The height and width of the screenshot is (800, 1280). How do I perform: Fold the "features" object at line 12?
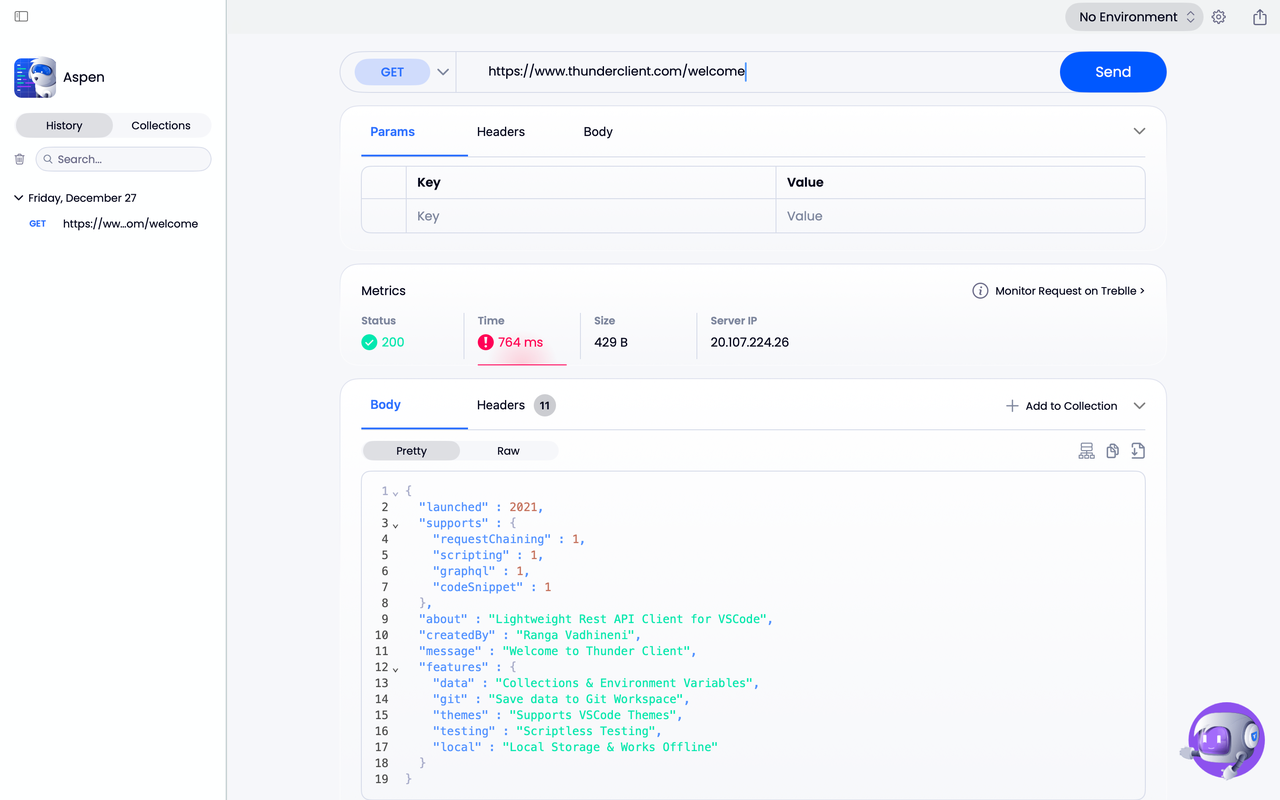click(395, 668)
